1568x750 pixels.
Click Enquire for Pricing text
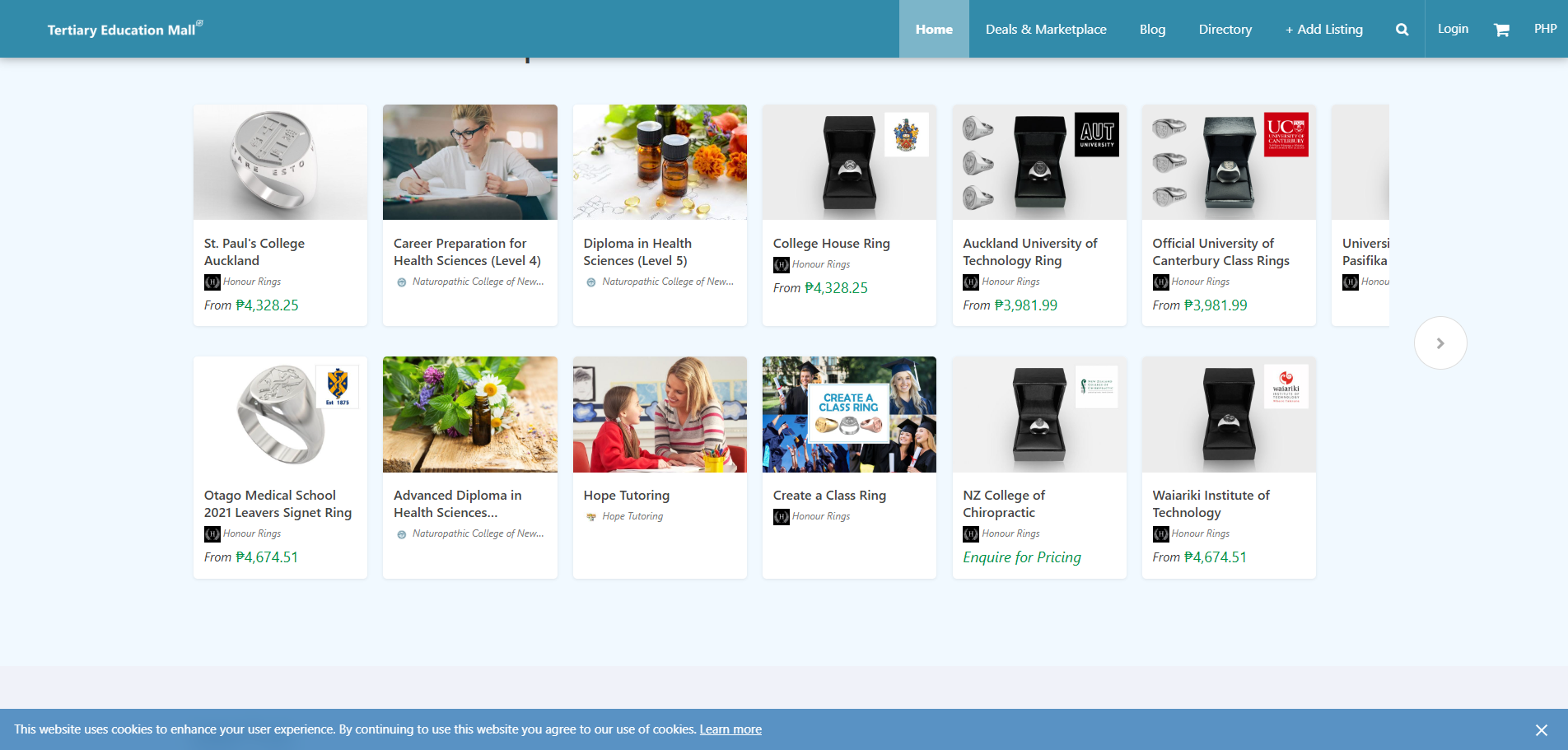click(x=1022, y=557)
